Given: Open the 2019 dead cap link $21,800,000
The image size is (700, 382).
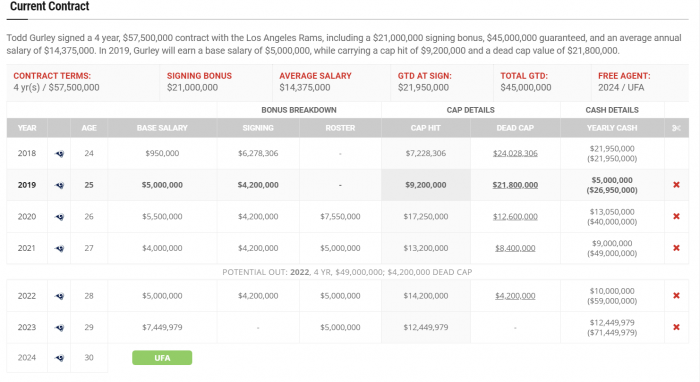Looking at the screenshot, I should click(x=515, y=185).
